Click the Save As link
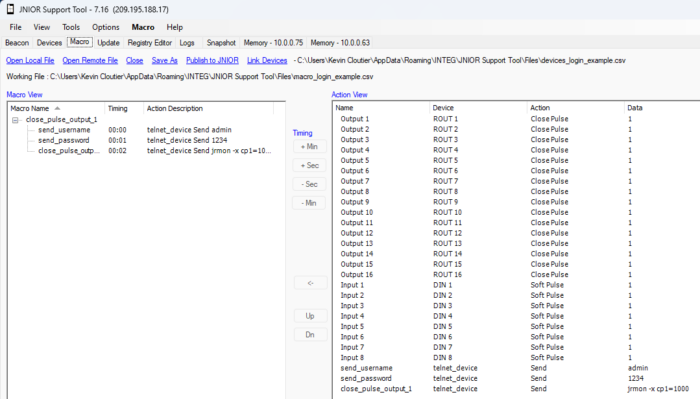Viewport: 700px width, 399px height. tap(164, 60)
